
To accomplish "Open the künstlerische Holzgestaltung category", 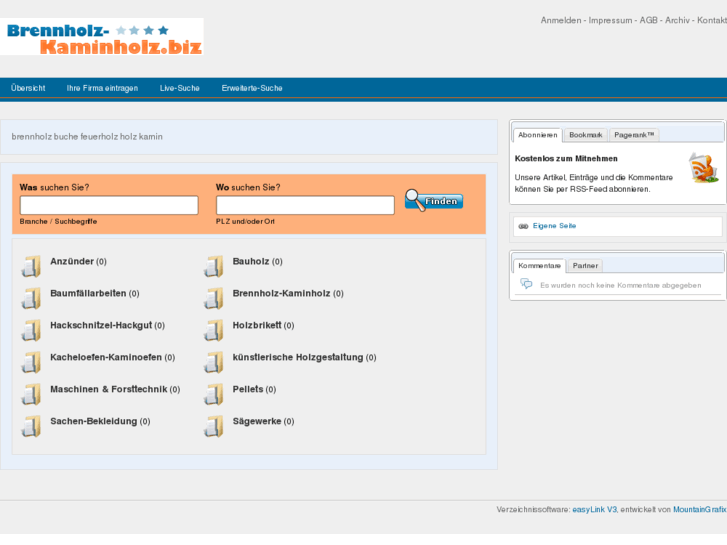I will [298, 358].
